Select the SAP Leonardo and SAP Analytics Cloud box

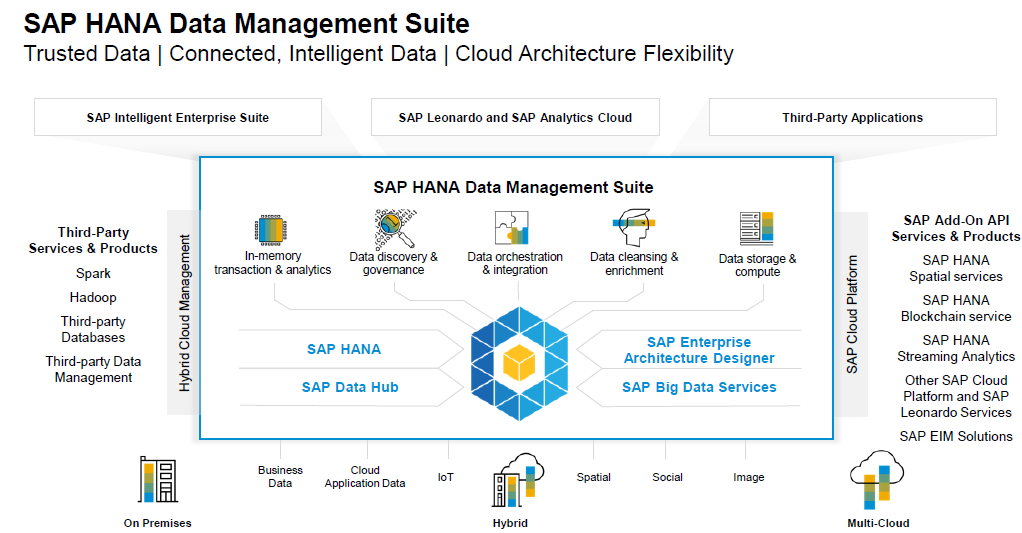(515, 117)
